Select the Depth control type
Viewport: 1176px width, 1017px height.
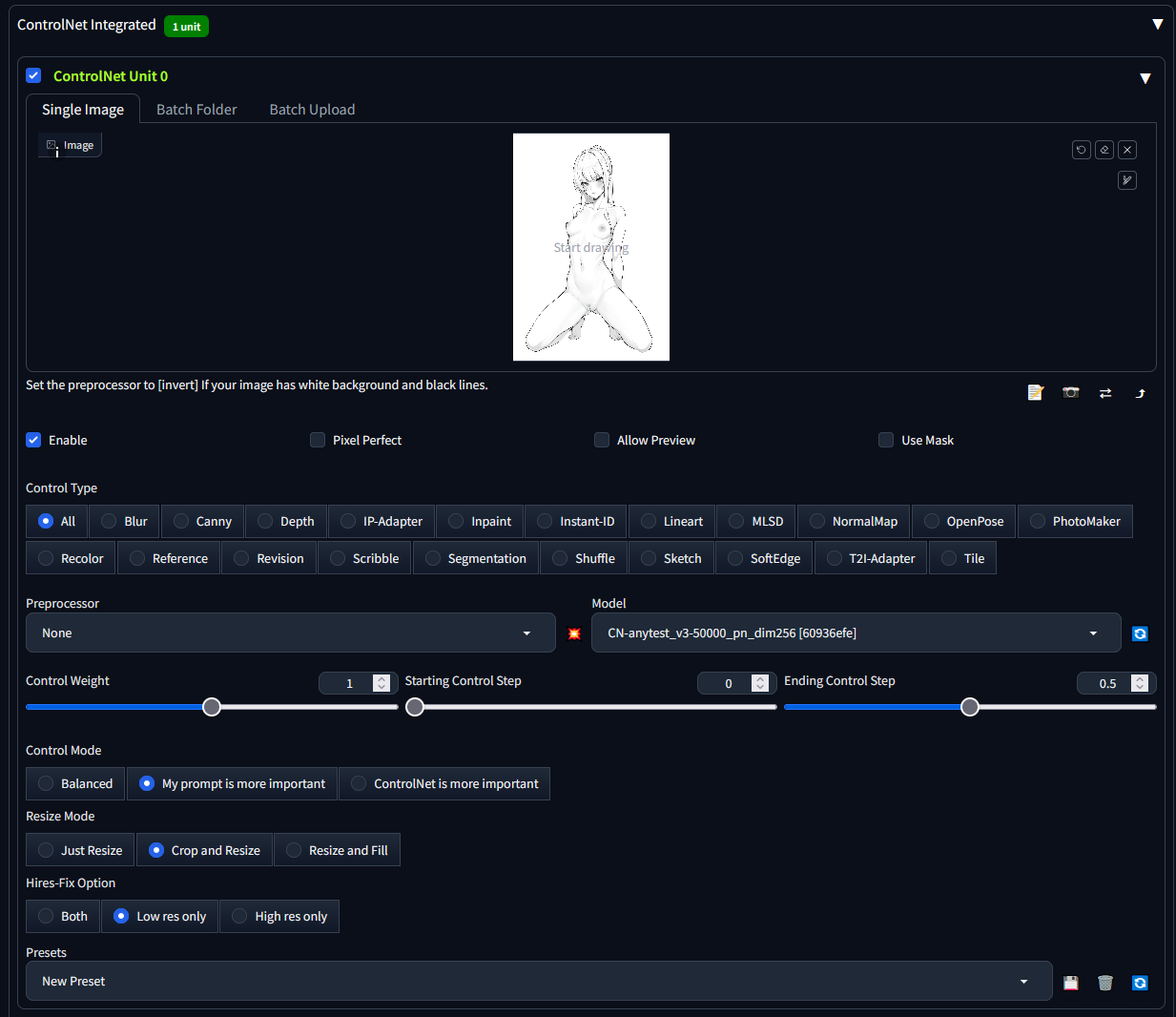286,522
